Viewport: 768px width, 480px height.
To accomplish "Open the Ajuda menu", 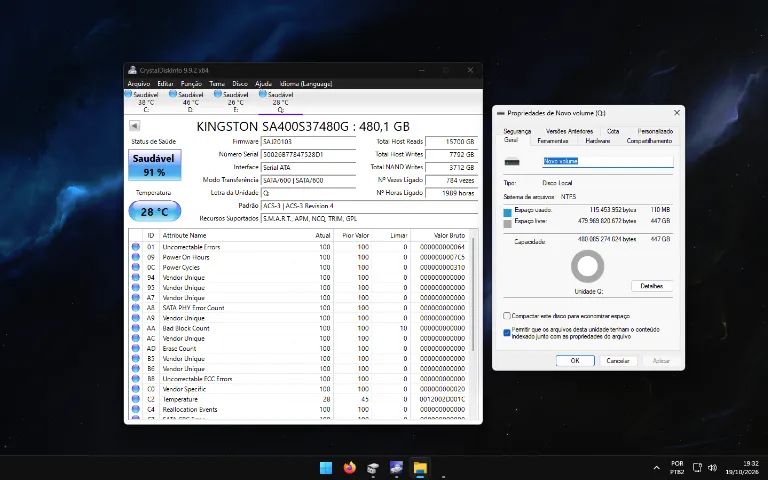I will coord(264,84).
